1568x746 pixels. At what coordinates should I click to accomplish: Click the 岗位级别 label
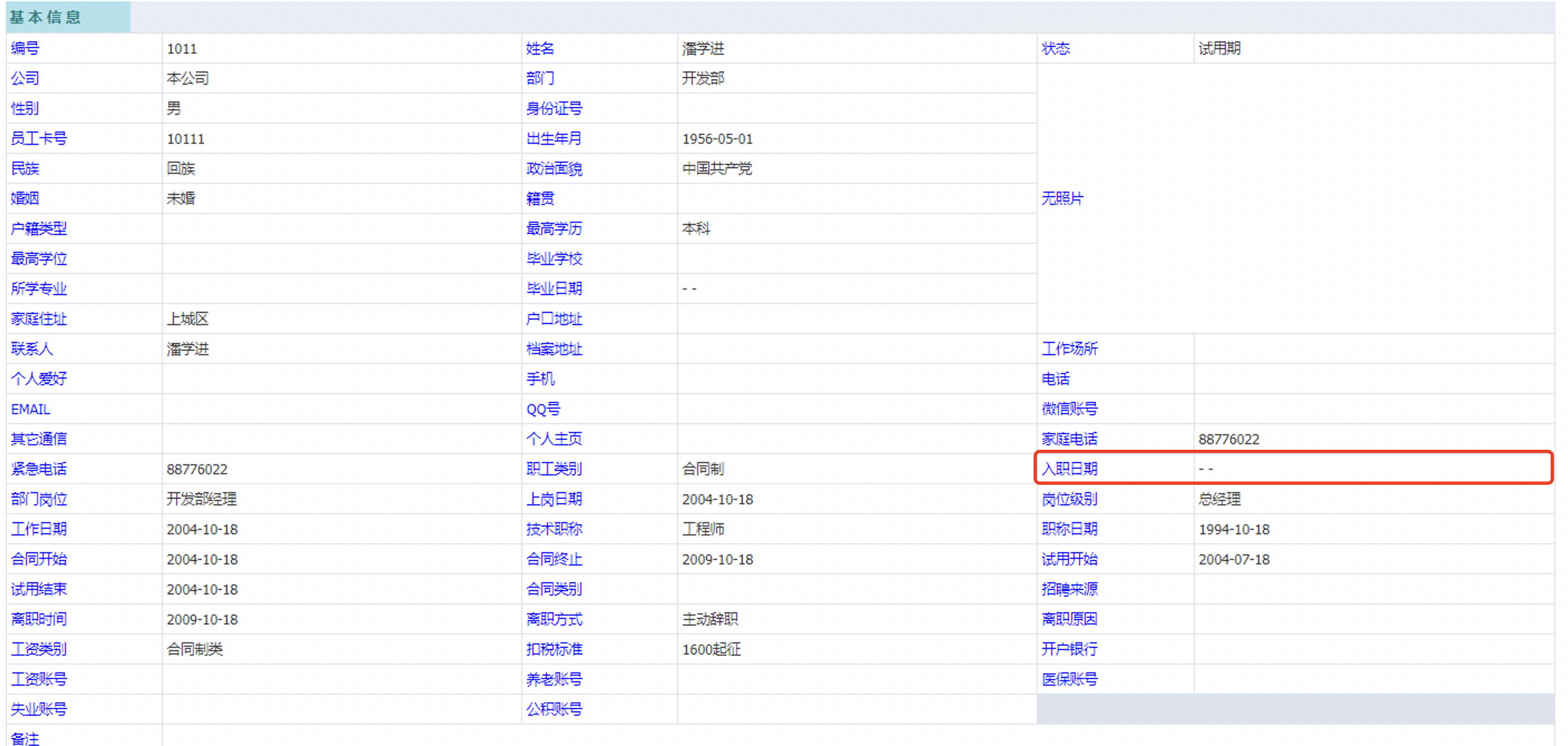(x=1069, y=499)
